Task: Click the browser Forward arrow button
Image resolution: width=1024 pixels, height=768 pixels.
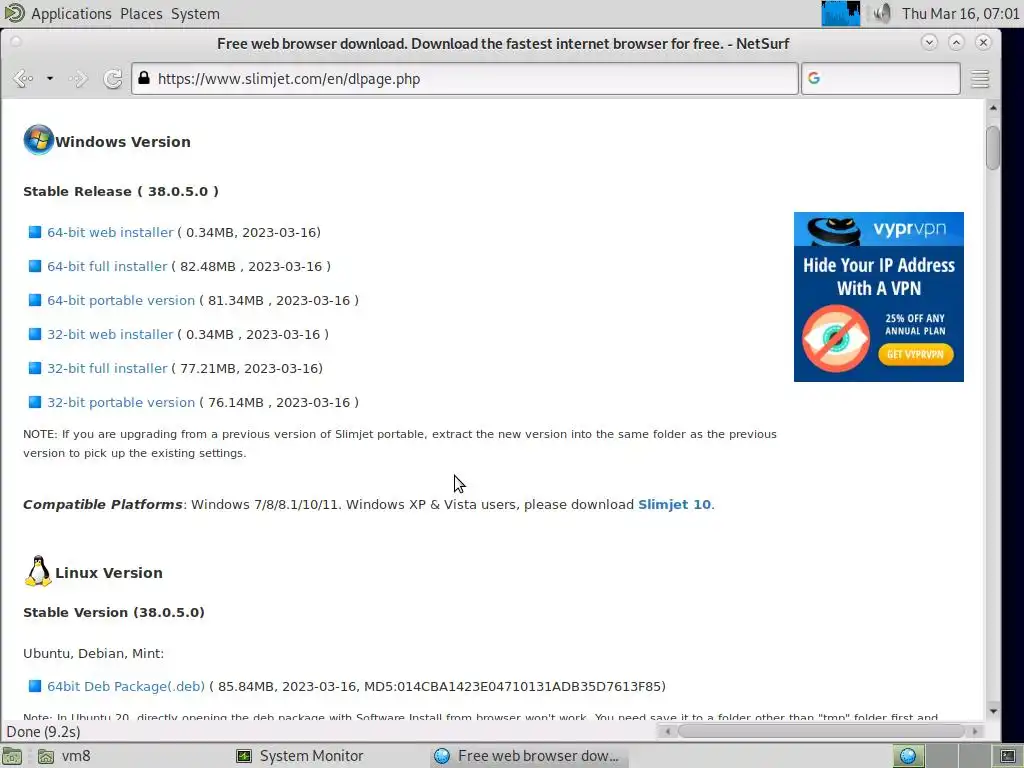Action: tap(78, 79)
